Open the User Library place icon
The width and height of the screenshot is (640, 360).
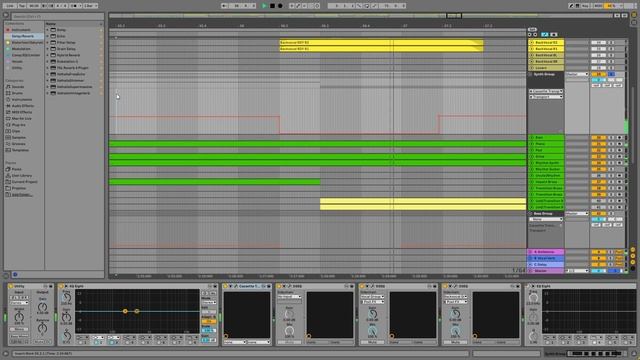click(x=8, y=176)
